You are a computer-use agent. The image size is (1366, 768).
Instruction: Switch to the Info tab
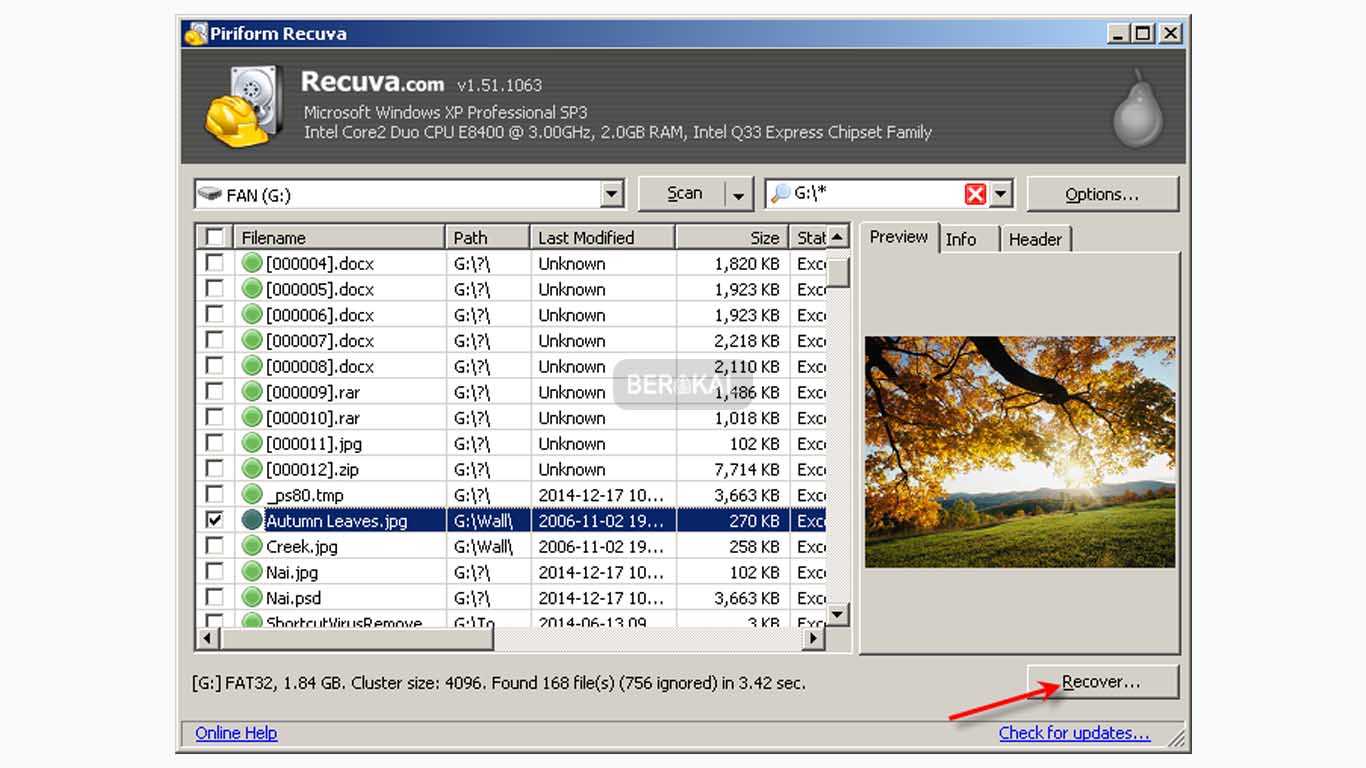coord(962,239)
